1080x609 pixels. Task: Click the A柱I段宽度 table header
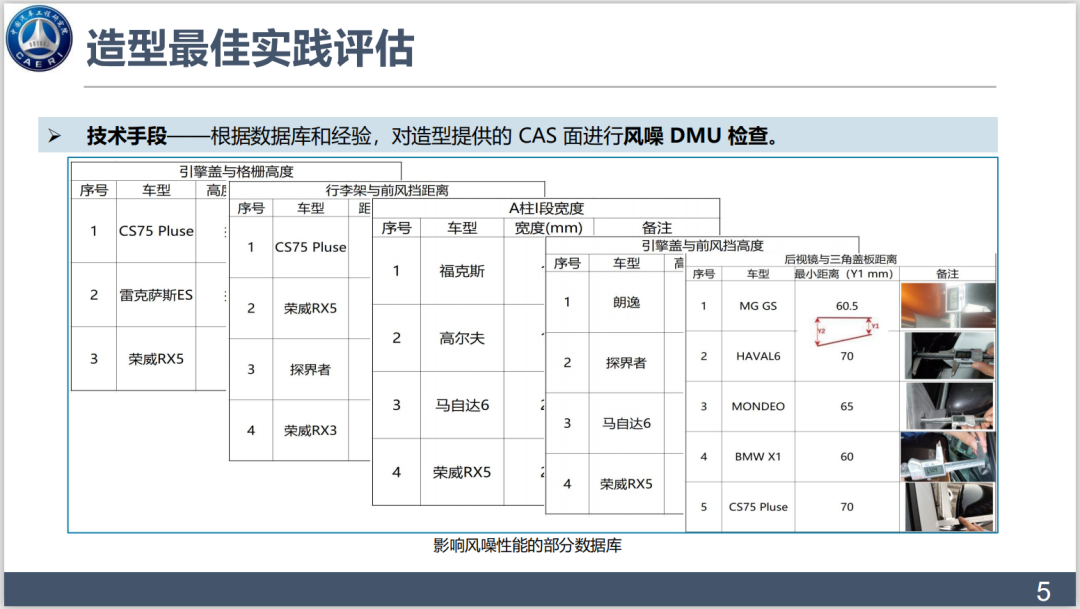pyautogui.click(x=546, y=208)
